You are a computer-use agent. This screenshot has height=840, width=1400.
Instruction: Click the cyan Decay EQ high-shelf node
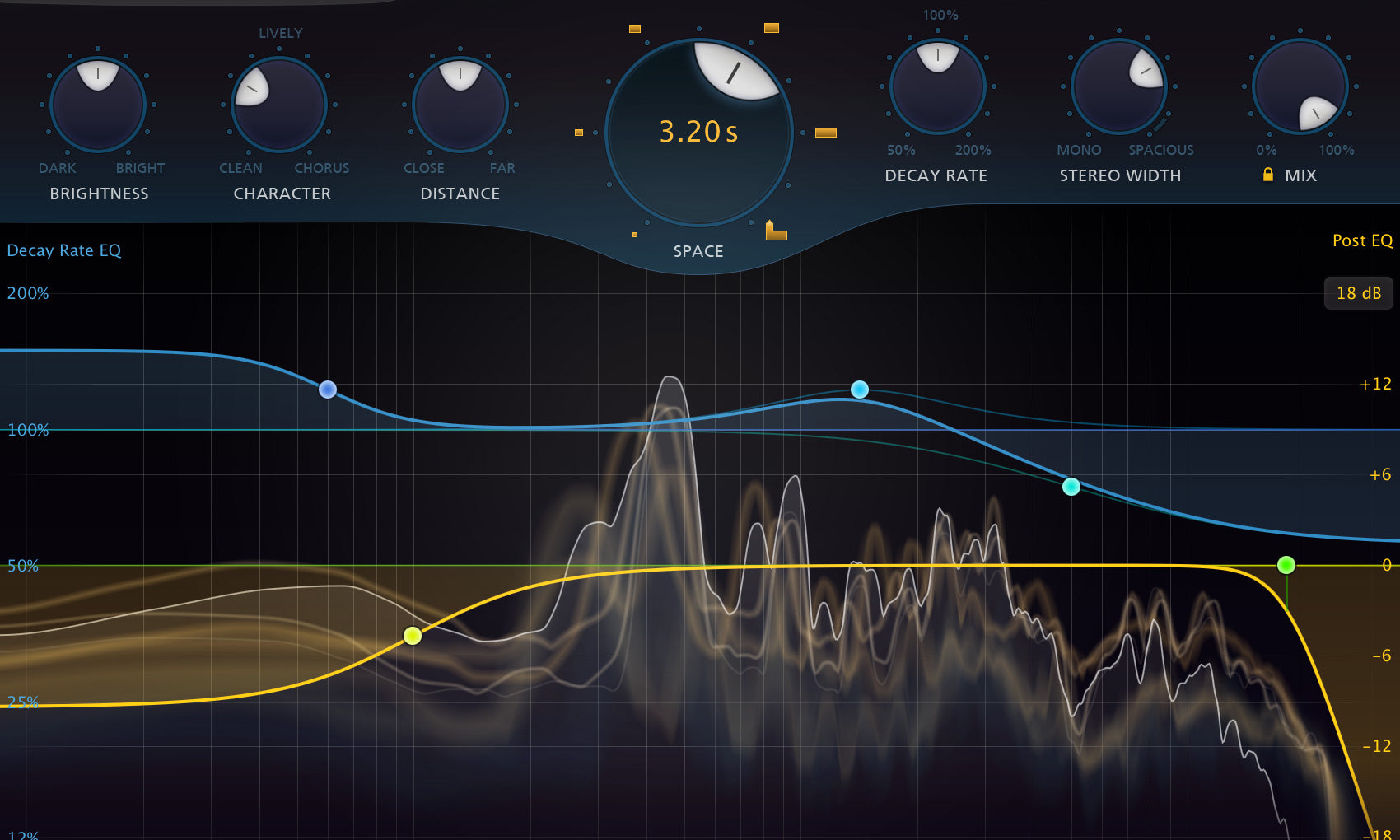point(1071,487)
